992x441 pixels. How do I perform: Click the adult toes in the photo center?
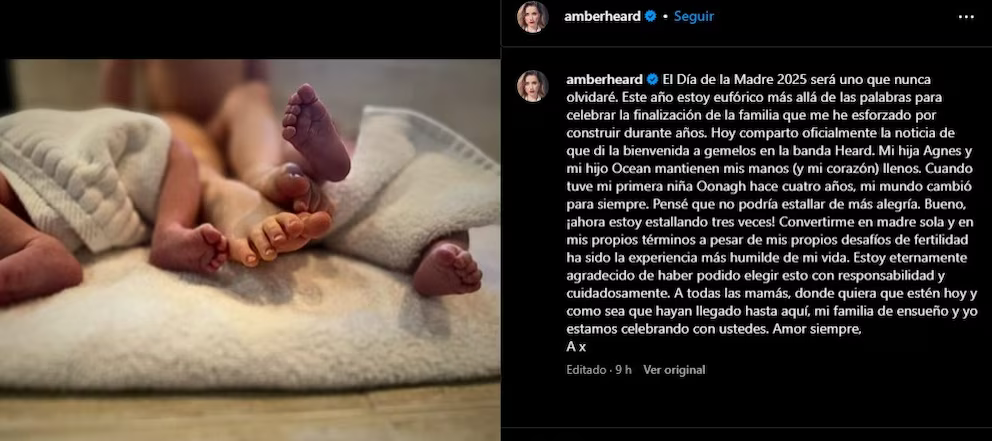(x=282, y=235)
